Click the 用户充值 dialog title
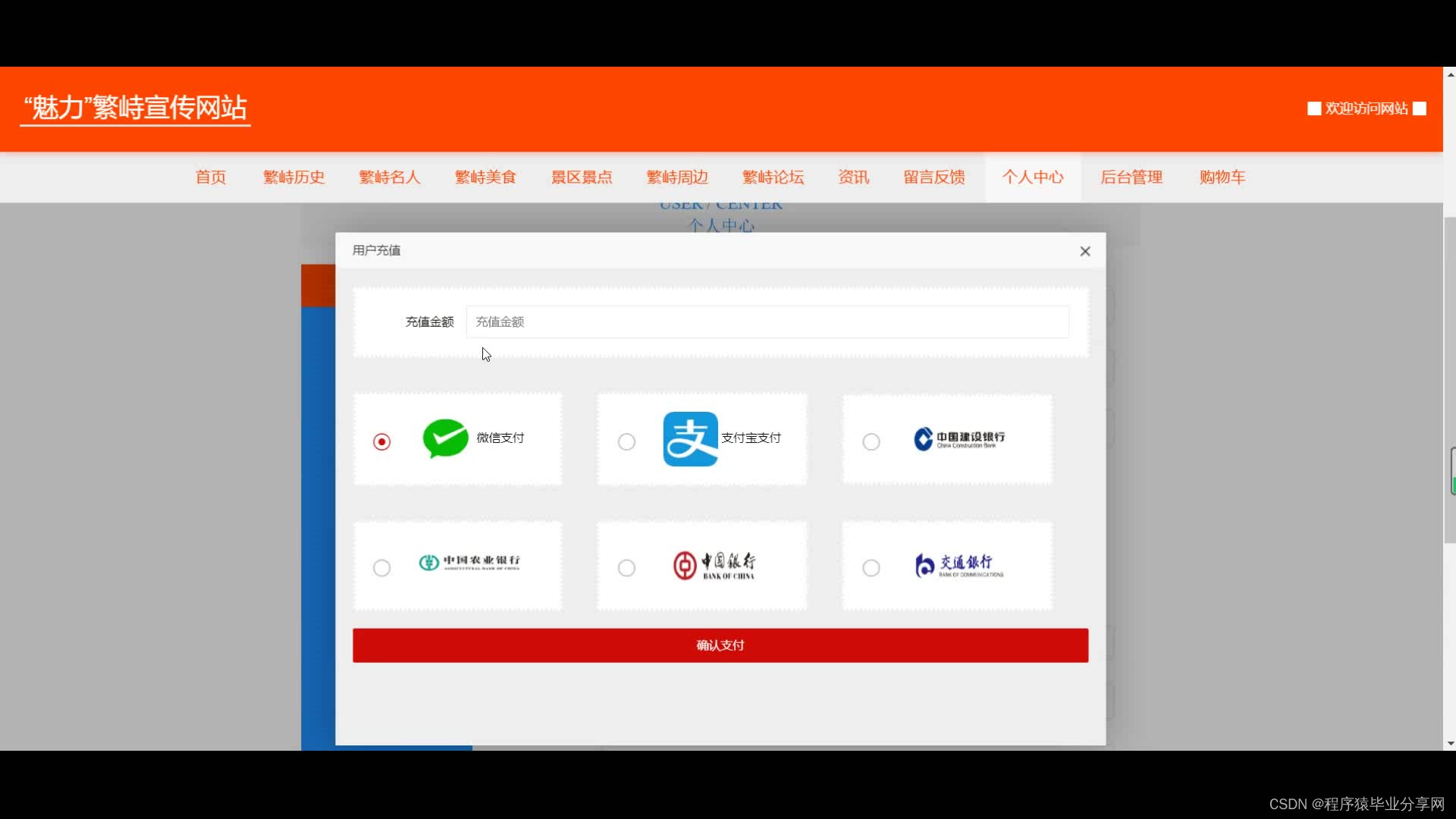 [376, 250]
